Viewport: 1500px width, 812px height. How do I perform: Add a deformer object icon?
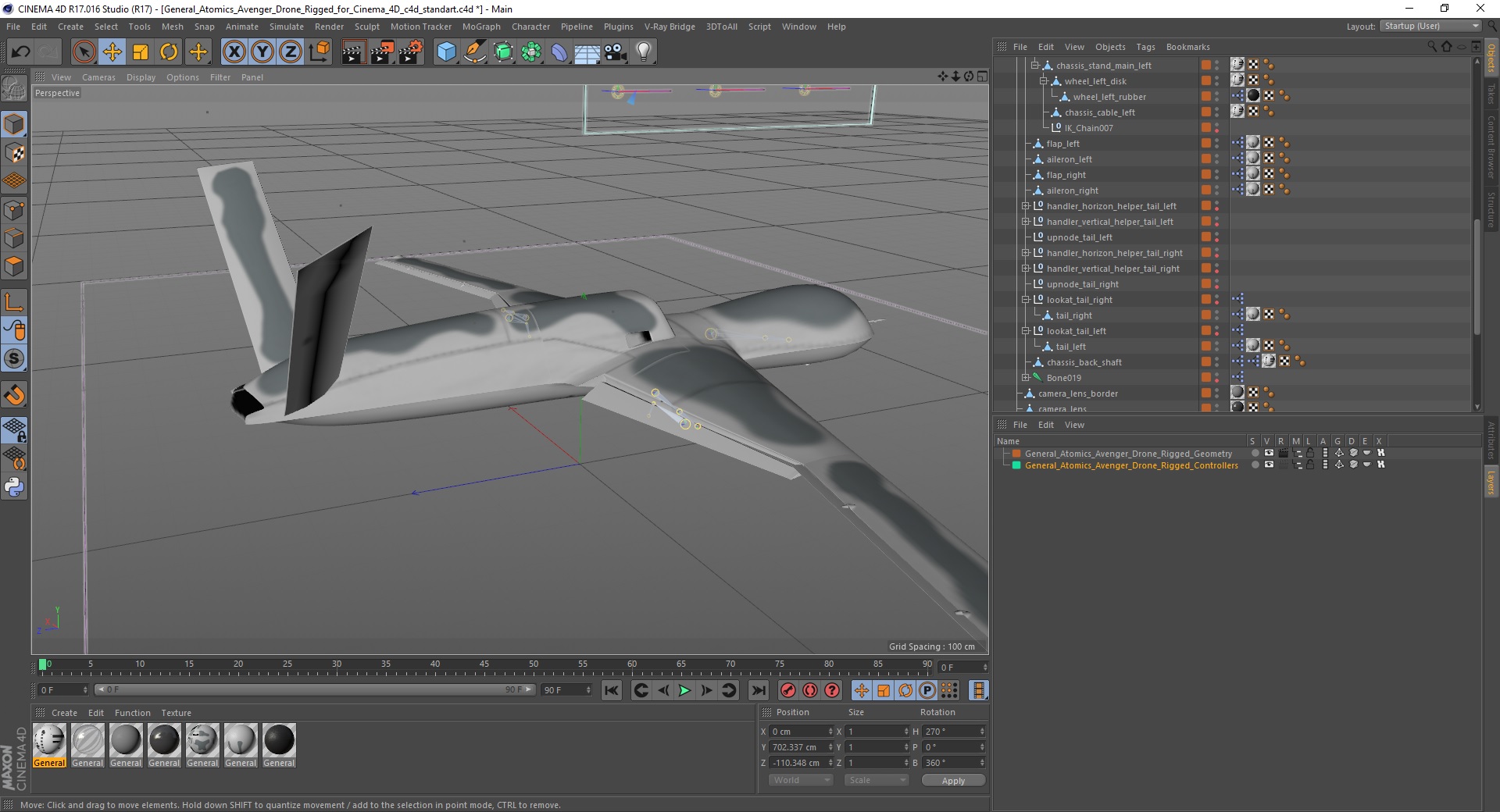pyautogui.click(x=559, y=52)
